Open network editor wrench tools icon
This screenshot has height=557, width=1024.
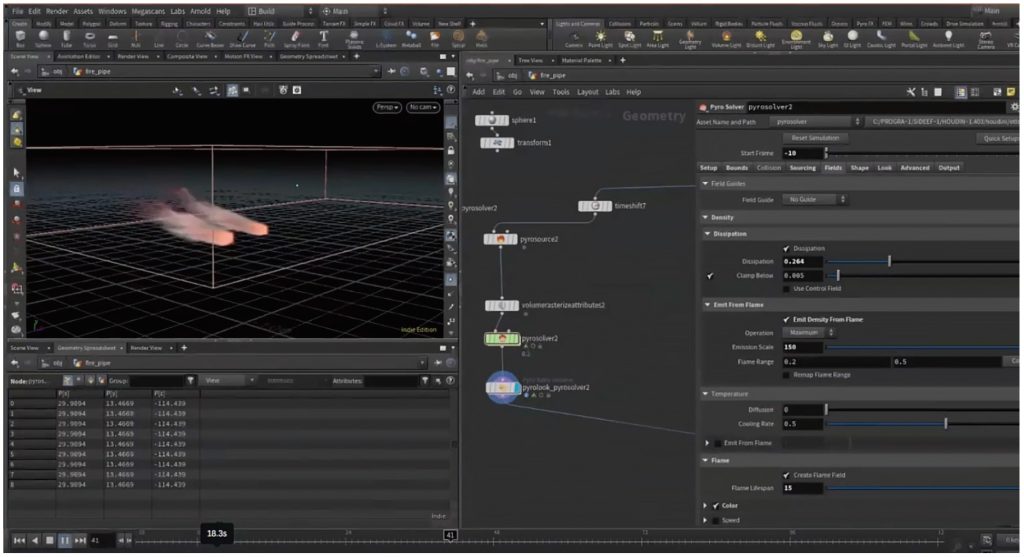click(x=911, y=92)
